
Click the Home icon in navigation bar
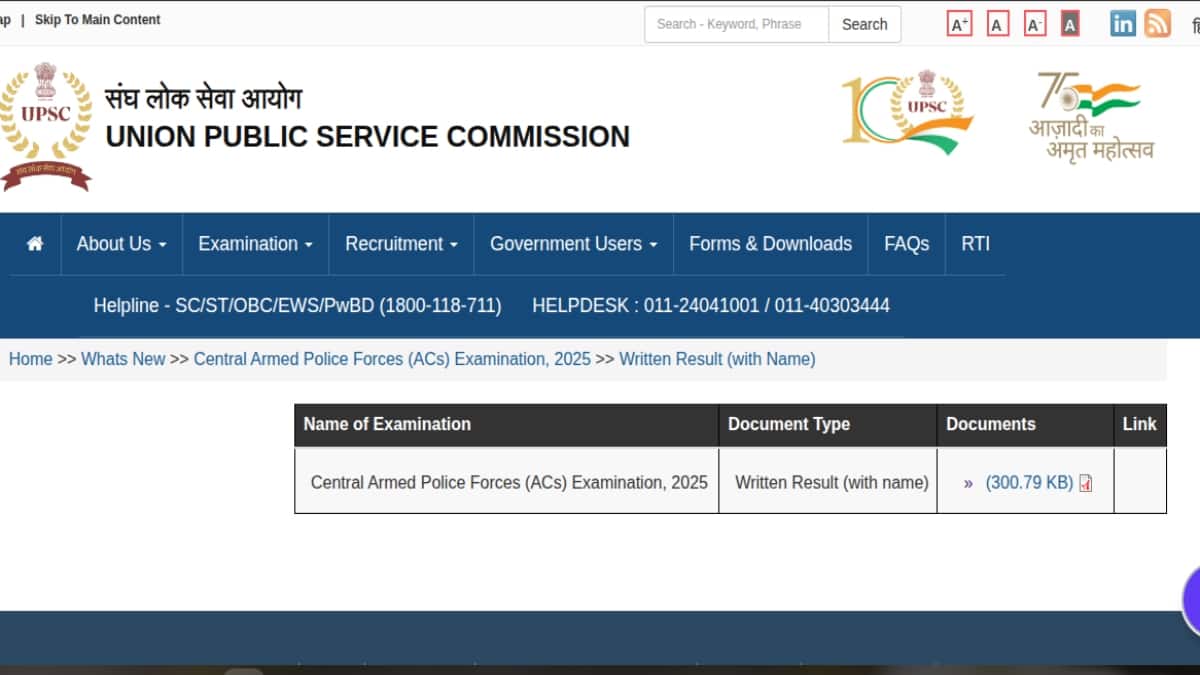pos(35,244)
